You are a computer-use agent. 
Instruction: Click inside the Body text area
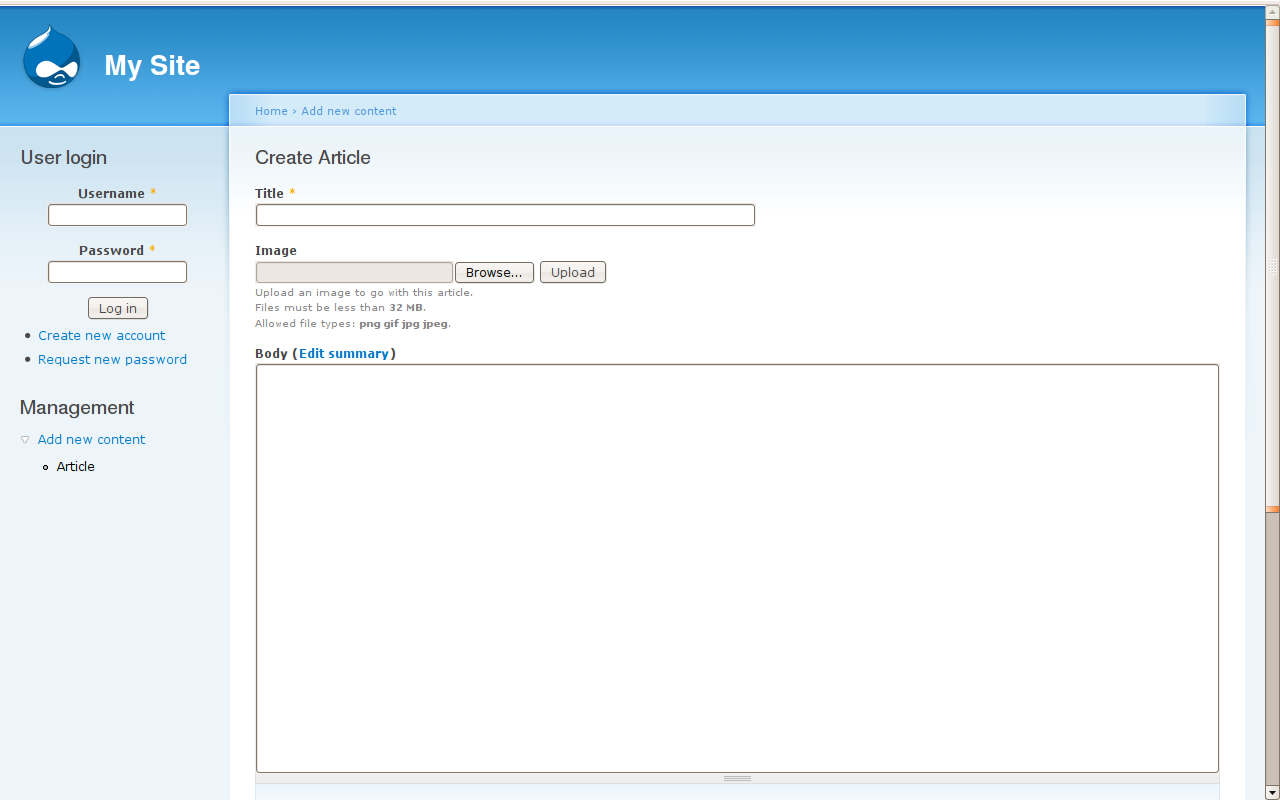tap(737, 567)
